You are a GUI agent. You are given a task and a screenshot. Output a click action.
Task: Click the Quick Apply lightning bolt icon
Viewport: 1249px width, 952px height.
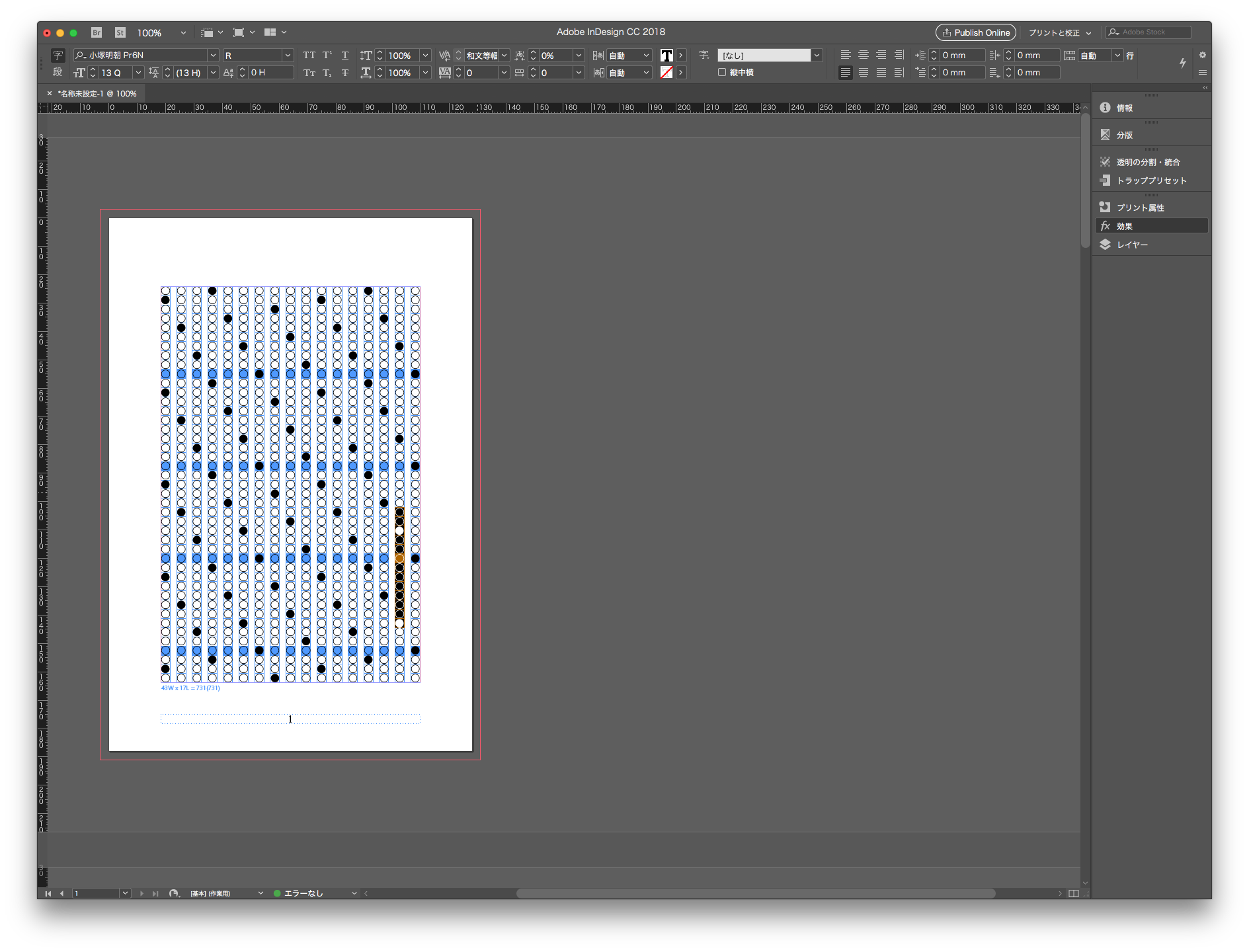[x=1182, y=63]
